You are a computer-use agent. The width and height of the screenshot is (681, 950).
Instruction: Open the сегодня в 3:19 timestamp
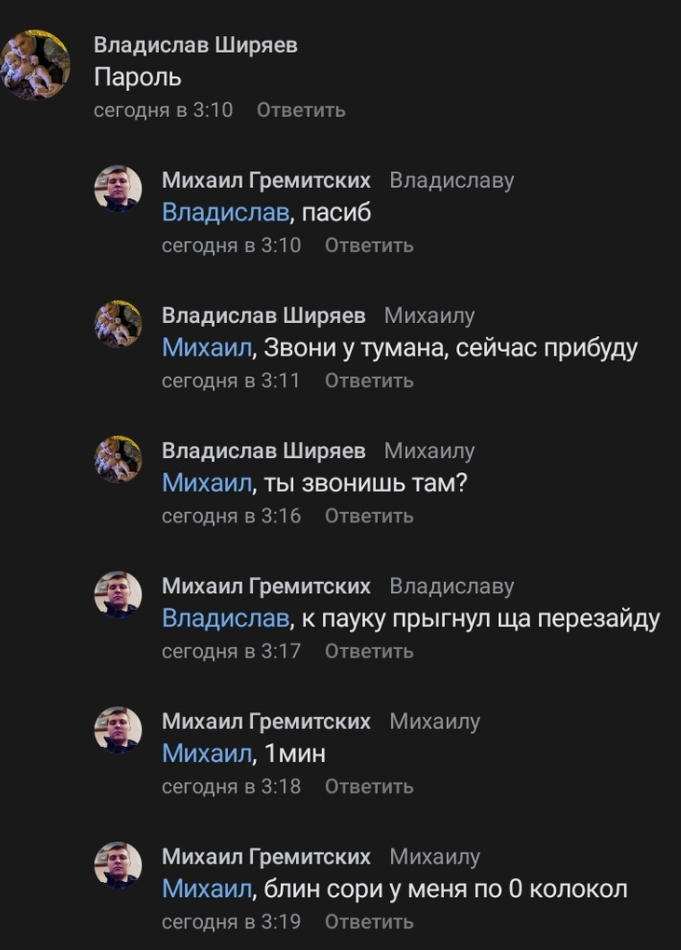click(231, 922)
